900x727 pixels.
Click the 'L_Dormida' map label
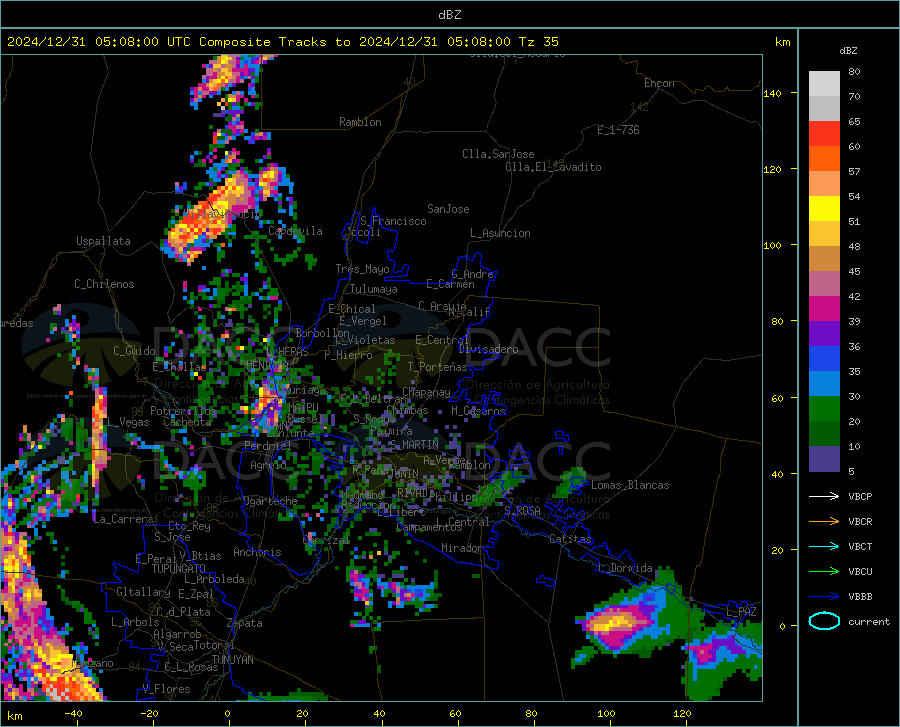625,568
